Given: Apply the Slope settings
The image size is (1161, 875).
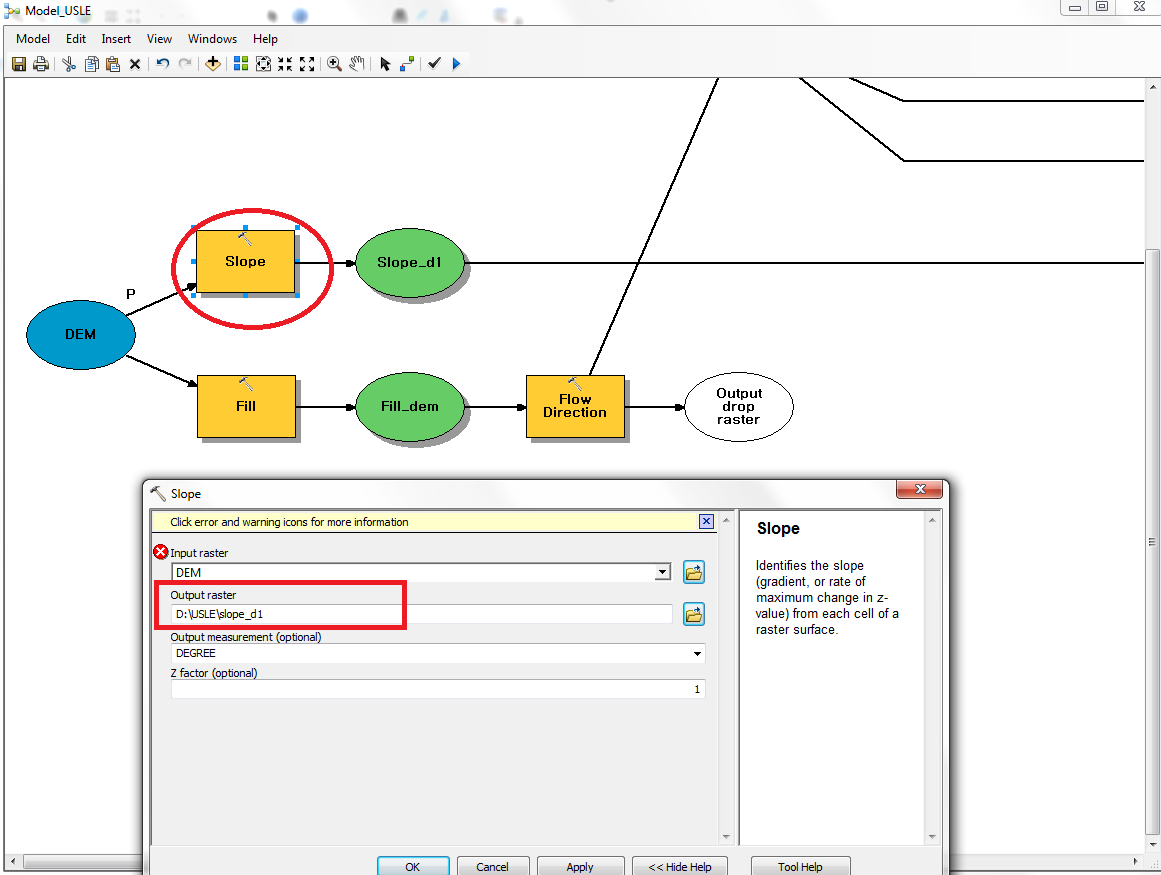Looking at the screenshot, I should click(x=580, y=866).
